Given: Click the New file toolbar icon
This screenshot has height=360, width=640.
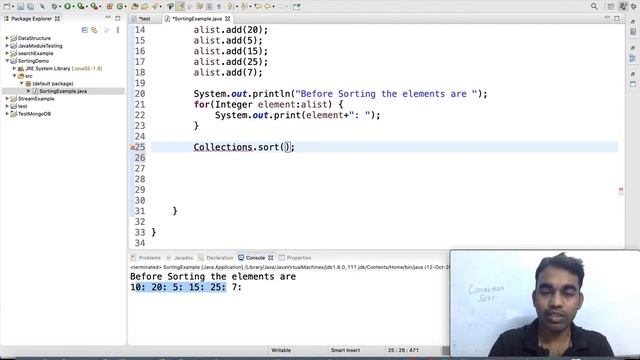Looking at the screenshot, I should [7, 6].
